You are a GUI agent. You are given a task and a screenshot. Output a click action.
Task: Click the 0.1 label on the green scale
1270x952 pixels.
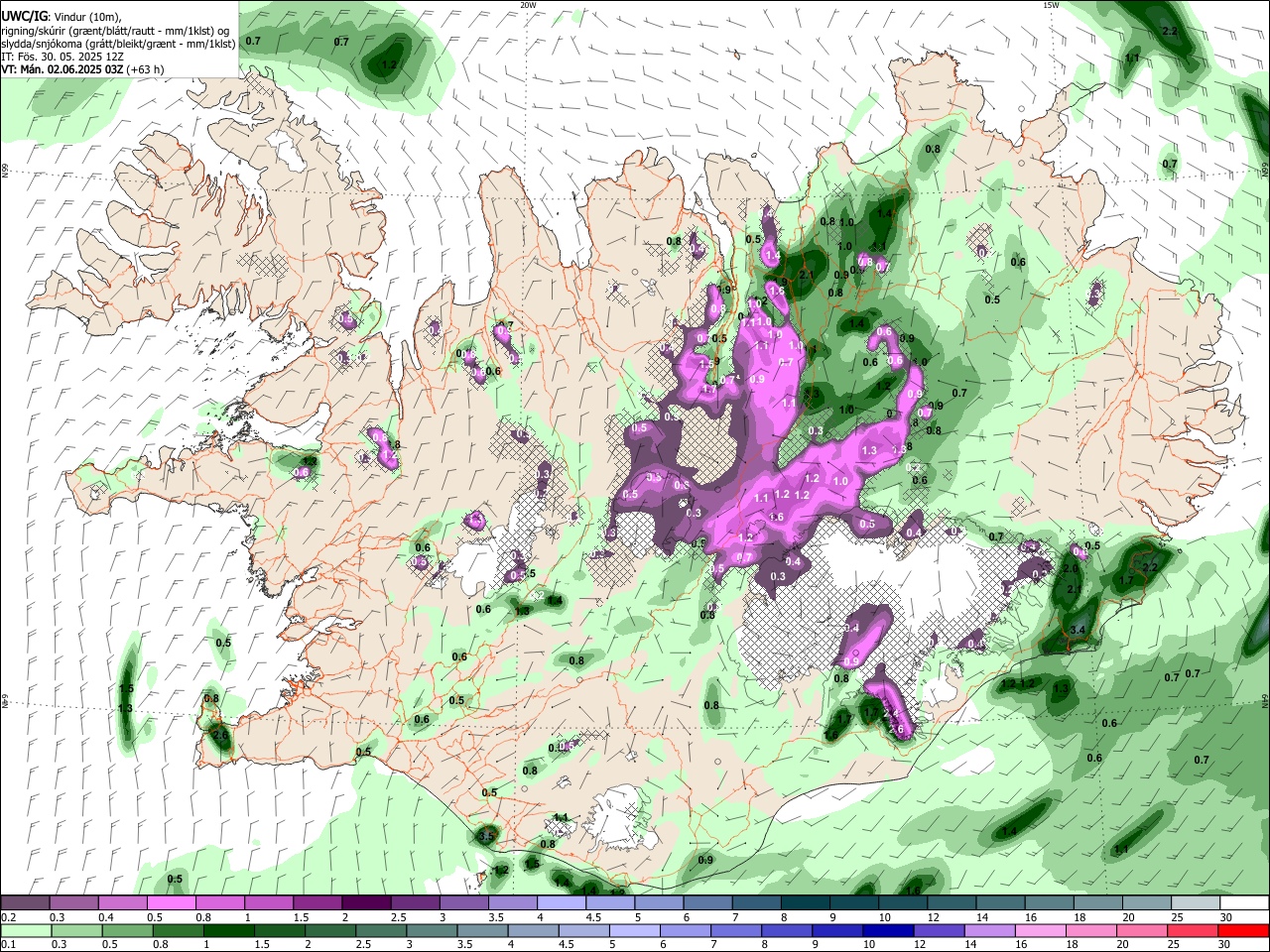(9, 944)
